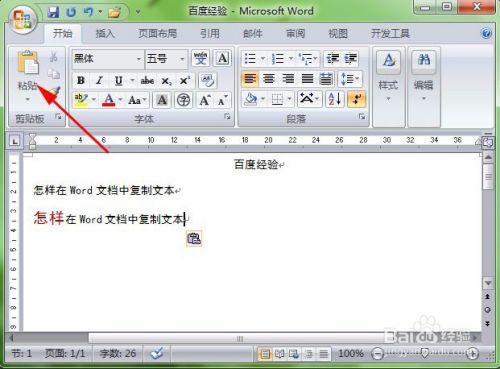Toggle character shading A button
Image resolution: width=500 pixels, height=369 pixels.
(162, 100)
